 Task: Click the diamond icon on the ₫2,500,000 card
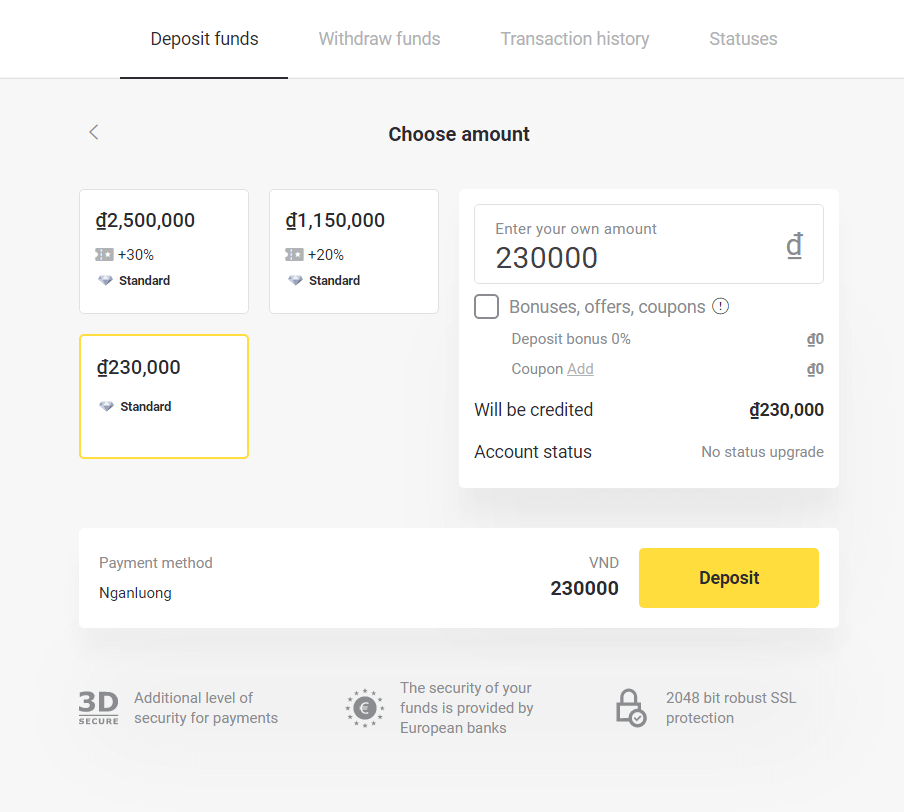(x=104, y=280)
